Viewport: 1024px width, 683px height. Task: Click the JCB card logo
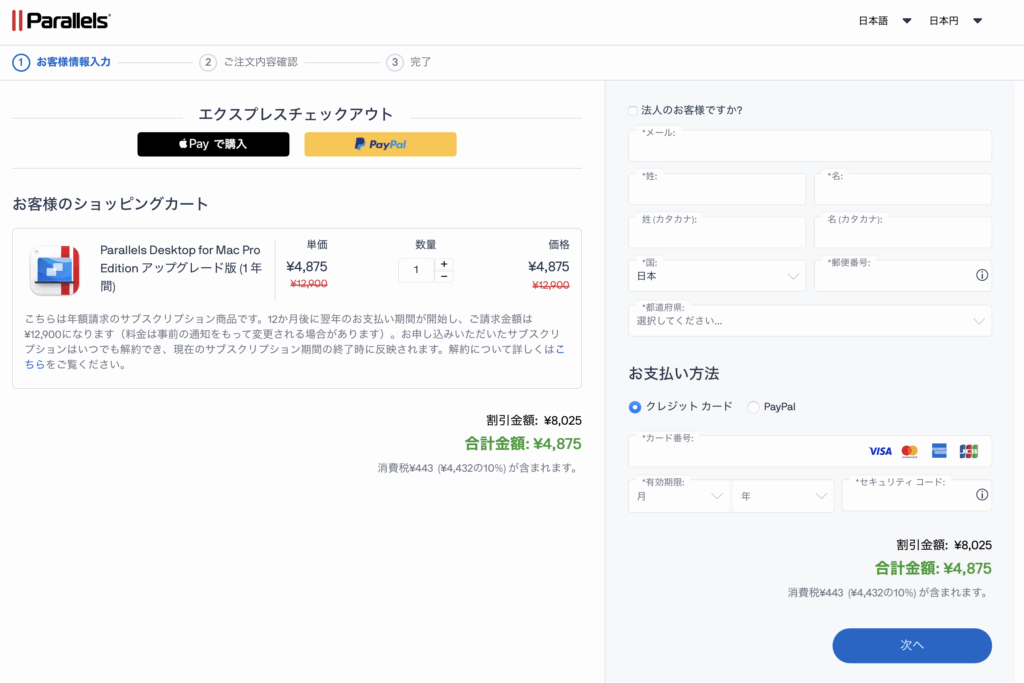click(968, 452)
